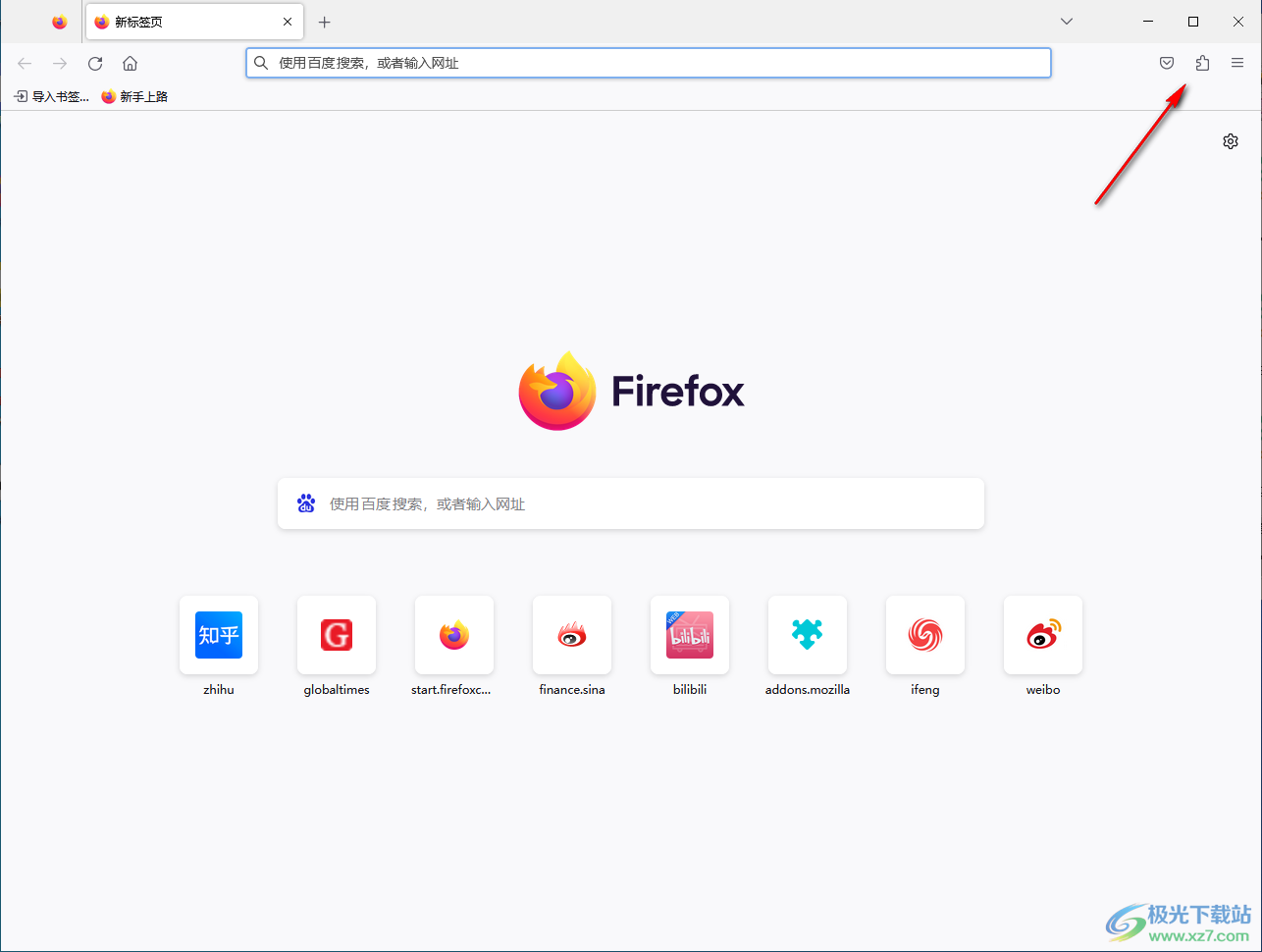The image size is (1262, 952).
Task: Click the weibo label text
Action: pos(1043,690)
